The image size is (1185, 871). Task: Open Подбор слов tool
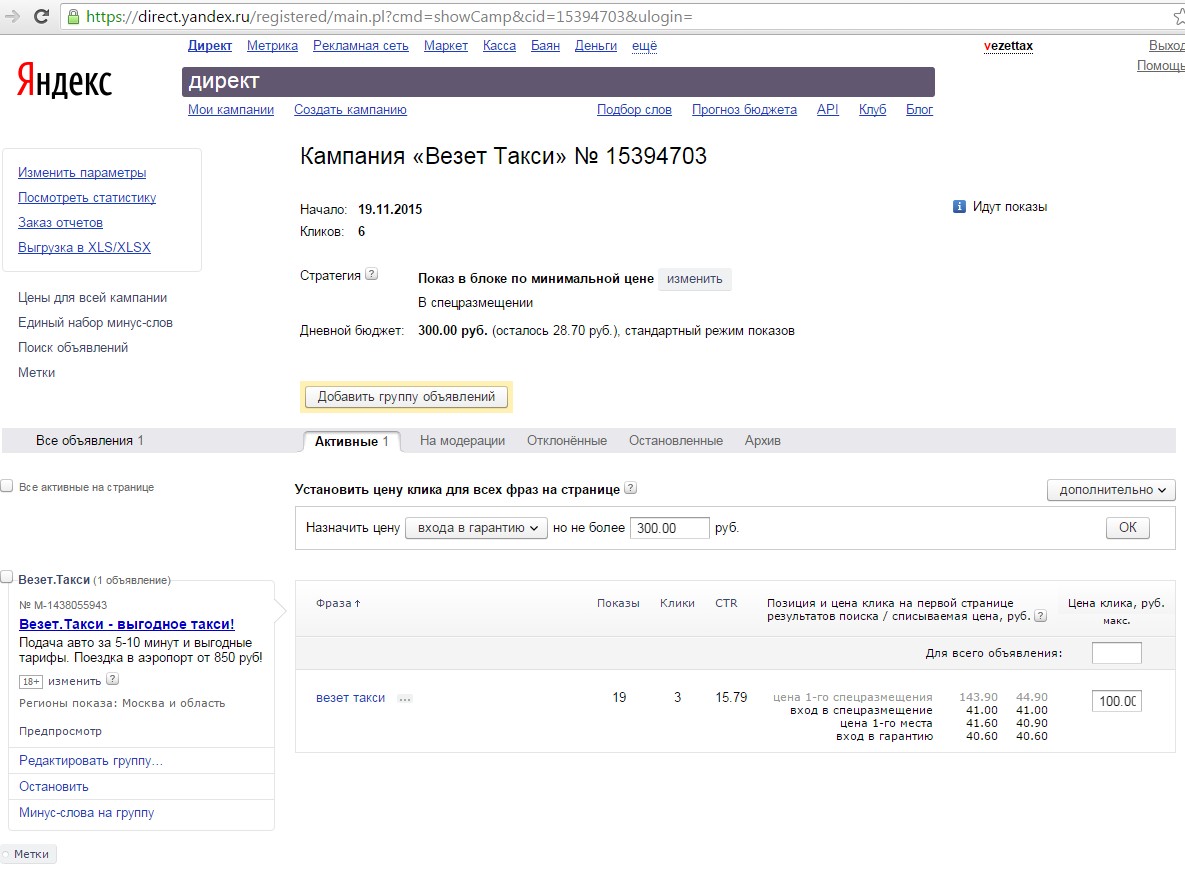click(x=634, y=110)
